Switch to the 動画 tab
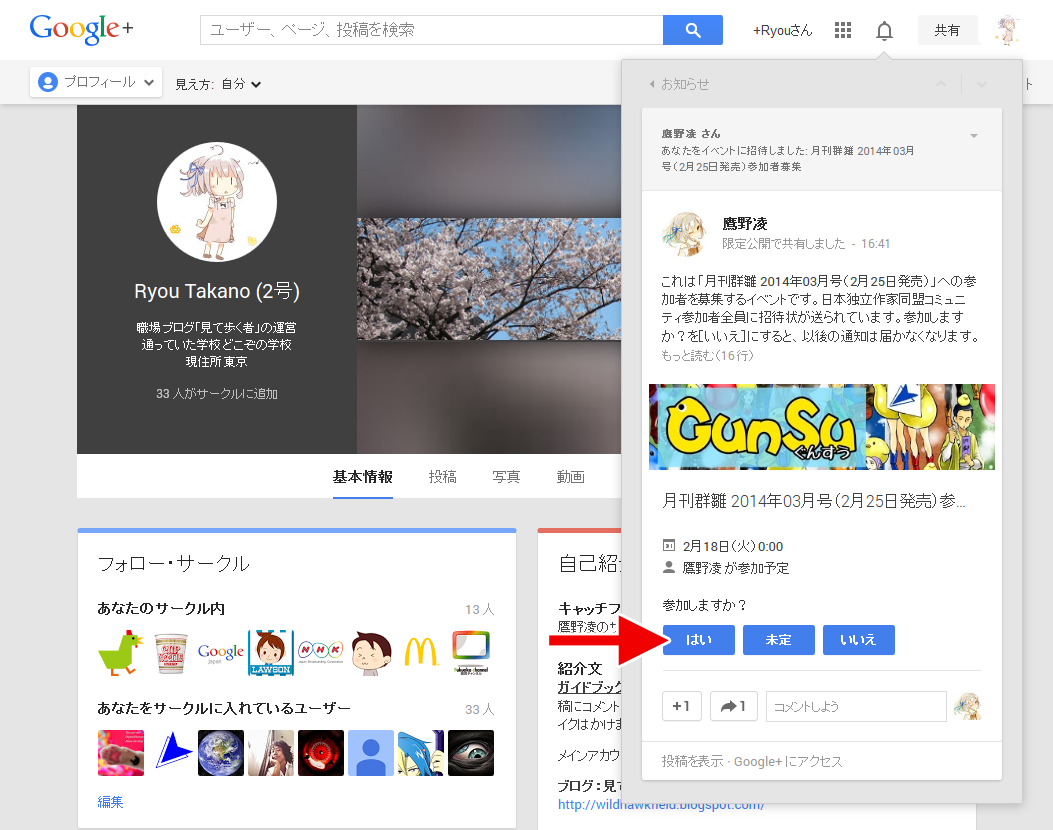Screen dimensions: 1053x830 [570, 477]
